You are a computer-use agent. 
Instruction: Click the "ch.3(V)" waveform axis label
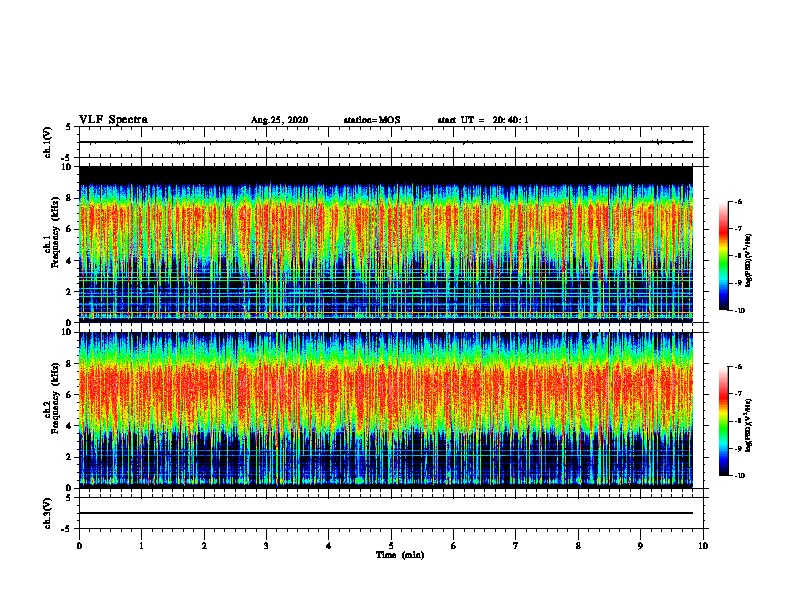coord(47,513)
